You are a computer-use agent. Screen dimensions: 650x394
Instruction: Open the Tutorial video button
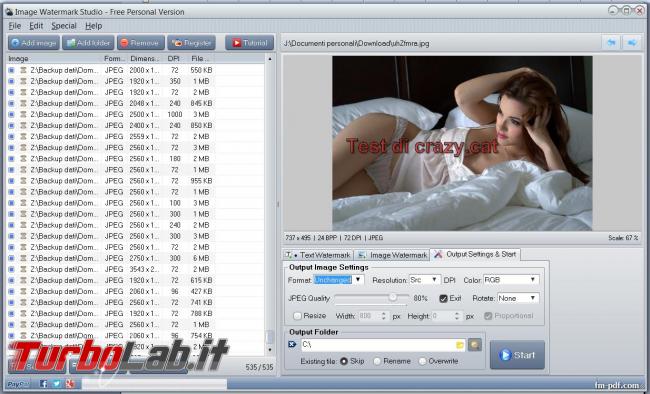[250, 43]
